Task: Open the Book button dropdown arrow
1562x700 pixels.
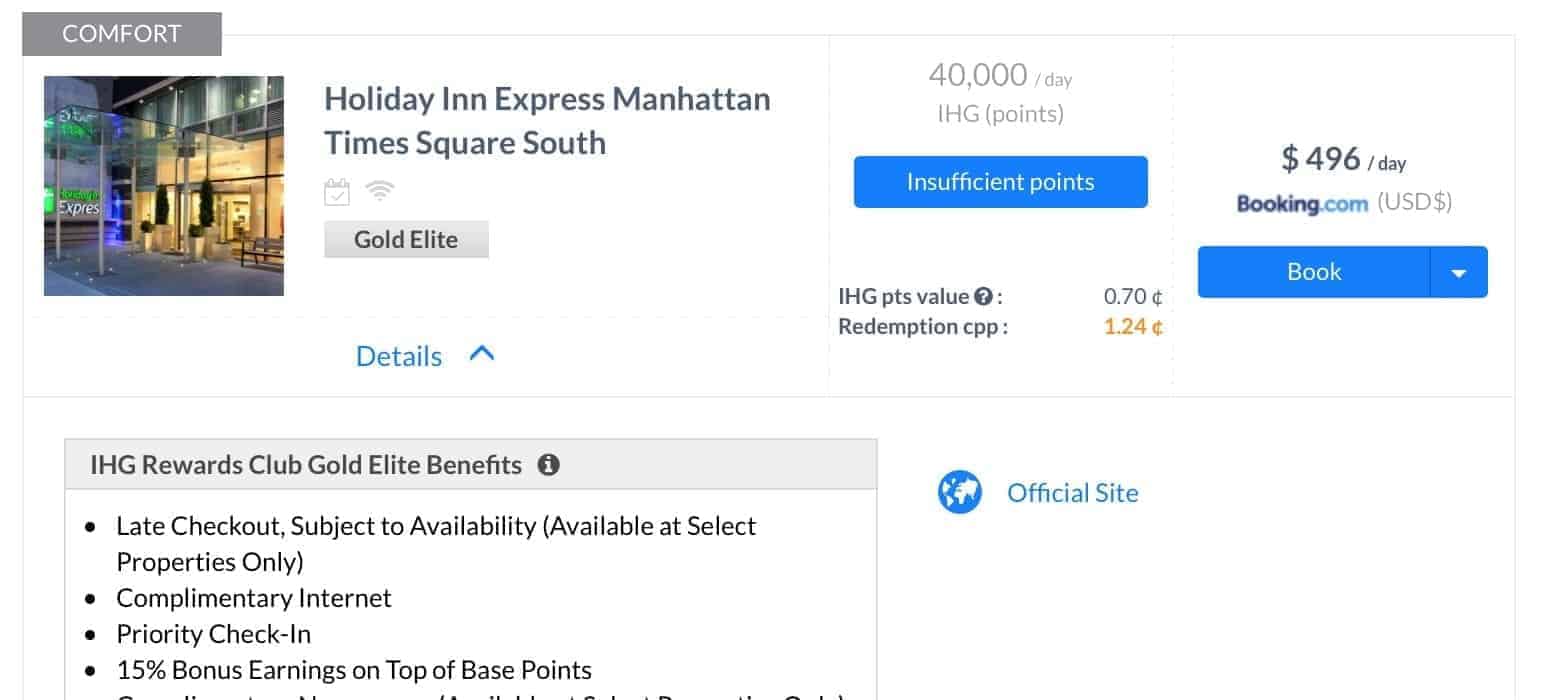Action: 1459,272
